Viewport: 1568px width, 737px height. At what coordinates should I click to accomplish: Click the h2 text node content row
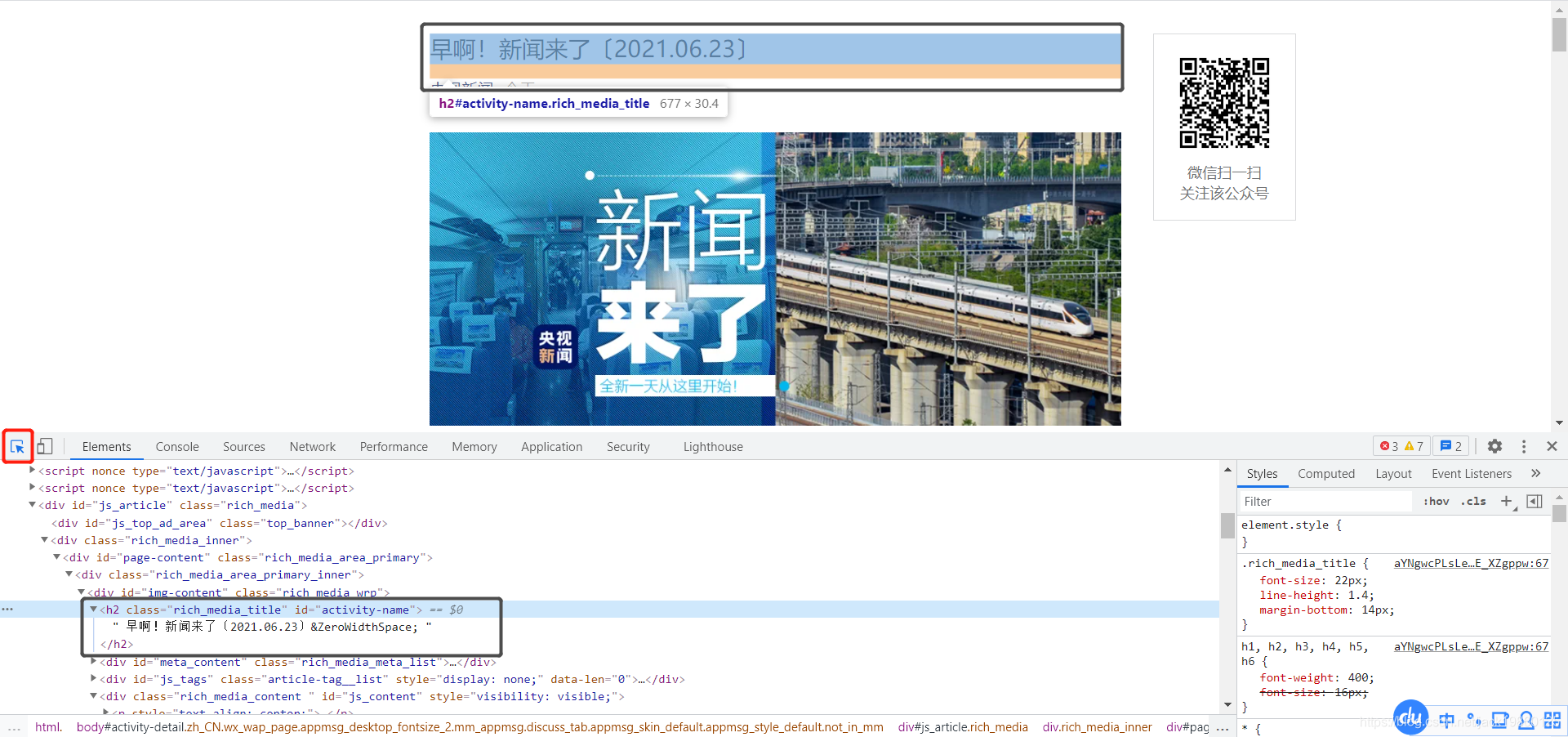[x=273, y=627]
